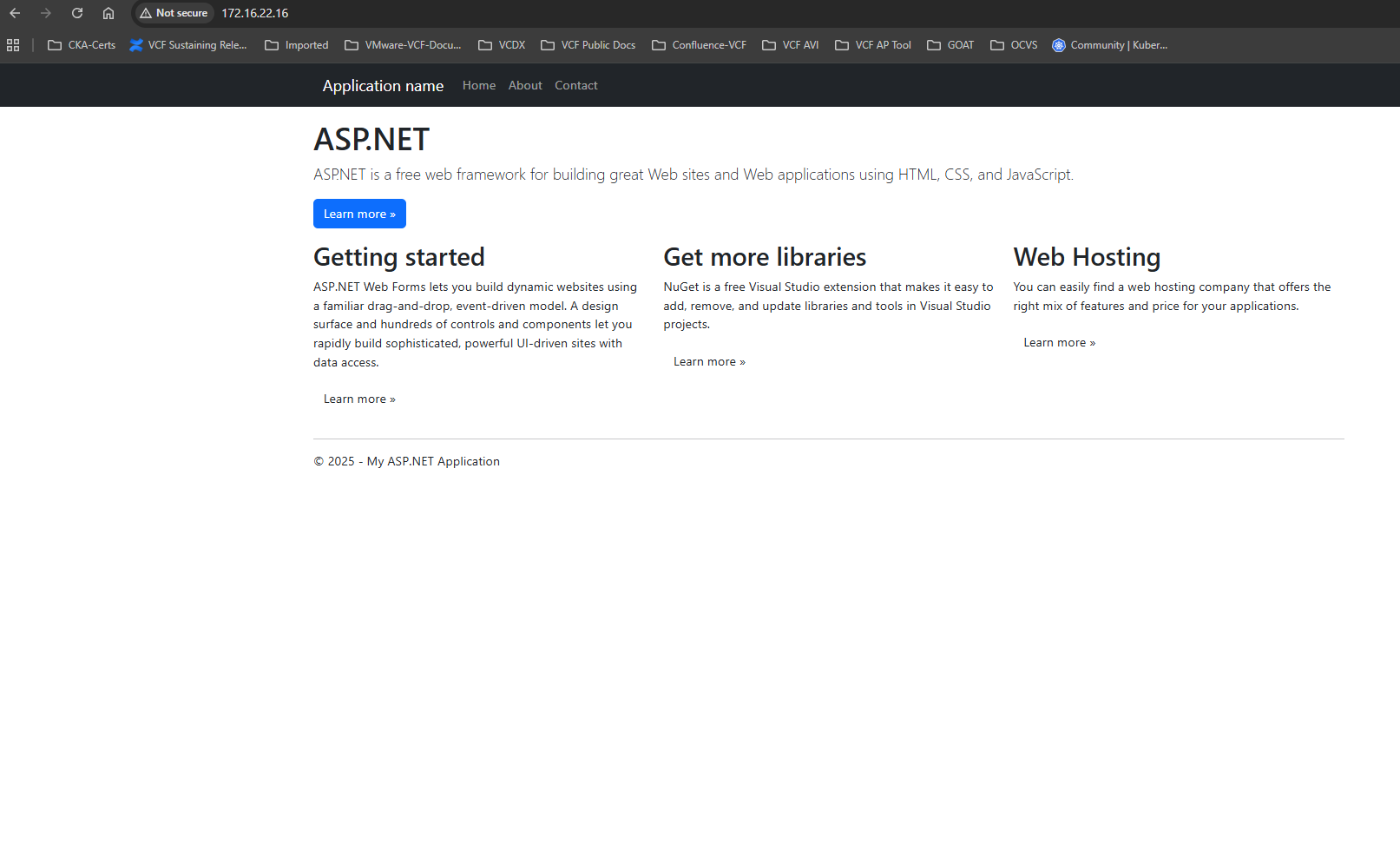The height and width of the screenshot is (851, 1400).
Task: Open the VCF Public Docs folder
Action: 588,45
